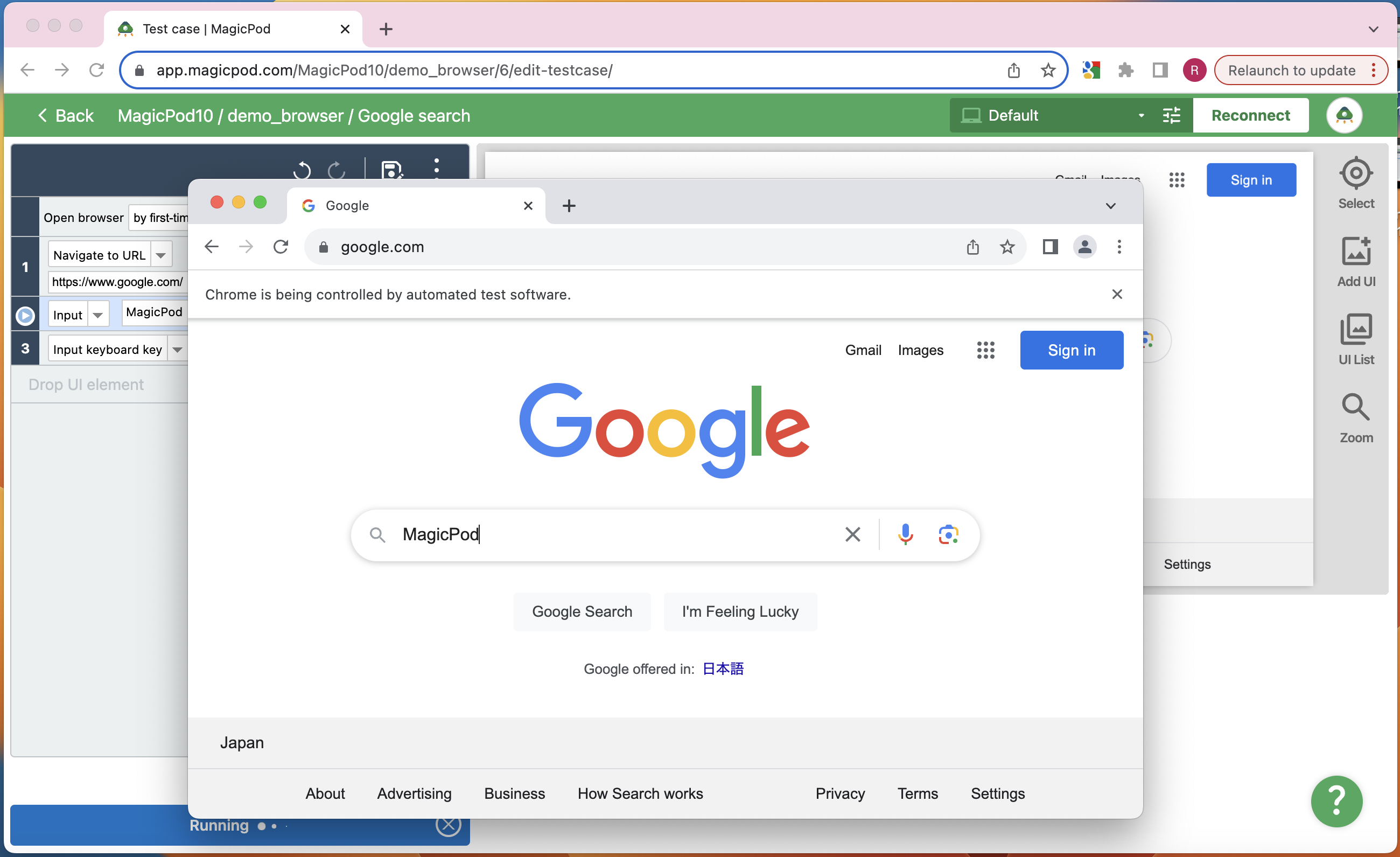Click the Reconnect button
Viewport: 1400px width, 857px height.
point(1250,115)
